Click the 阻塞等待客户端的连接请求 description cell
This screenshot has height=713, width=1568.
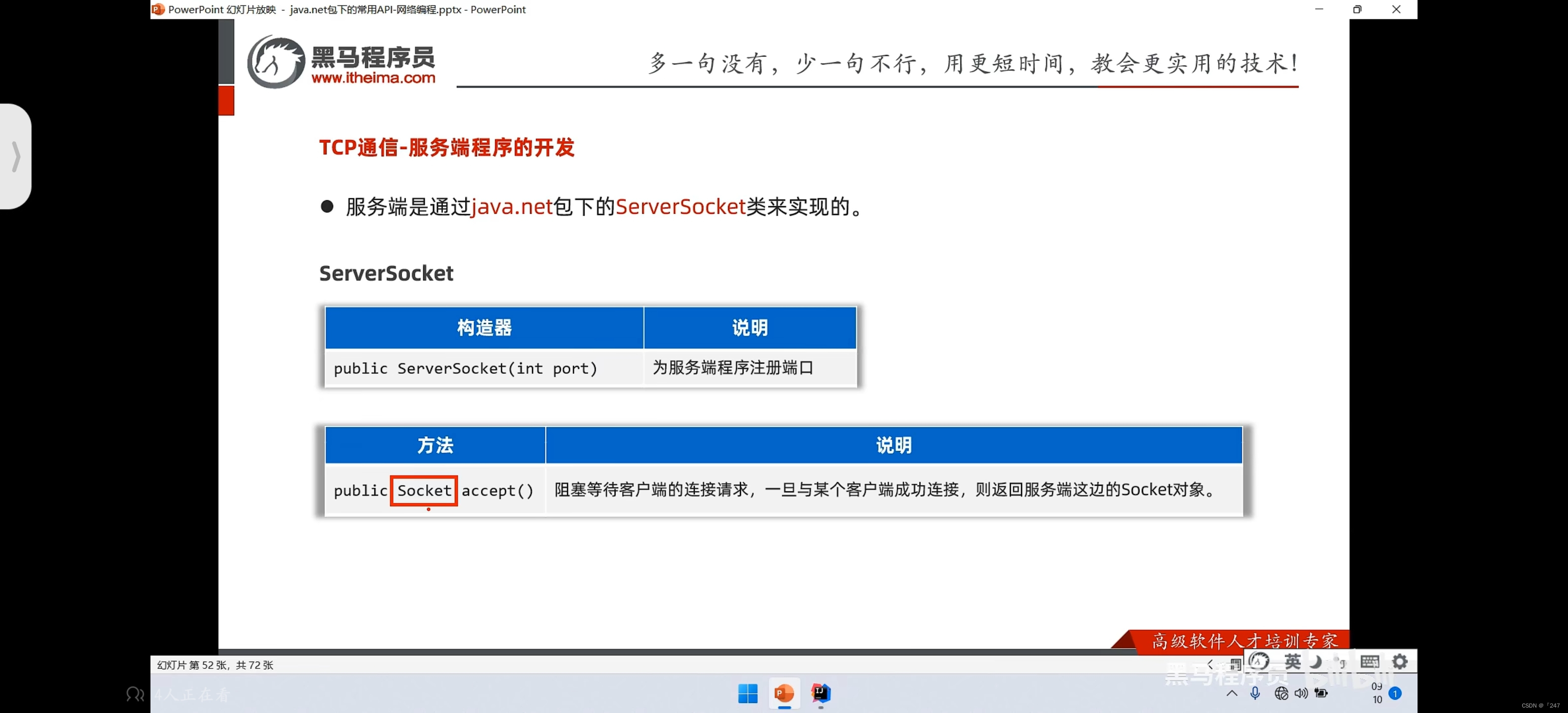coord(893,490)
